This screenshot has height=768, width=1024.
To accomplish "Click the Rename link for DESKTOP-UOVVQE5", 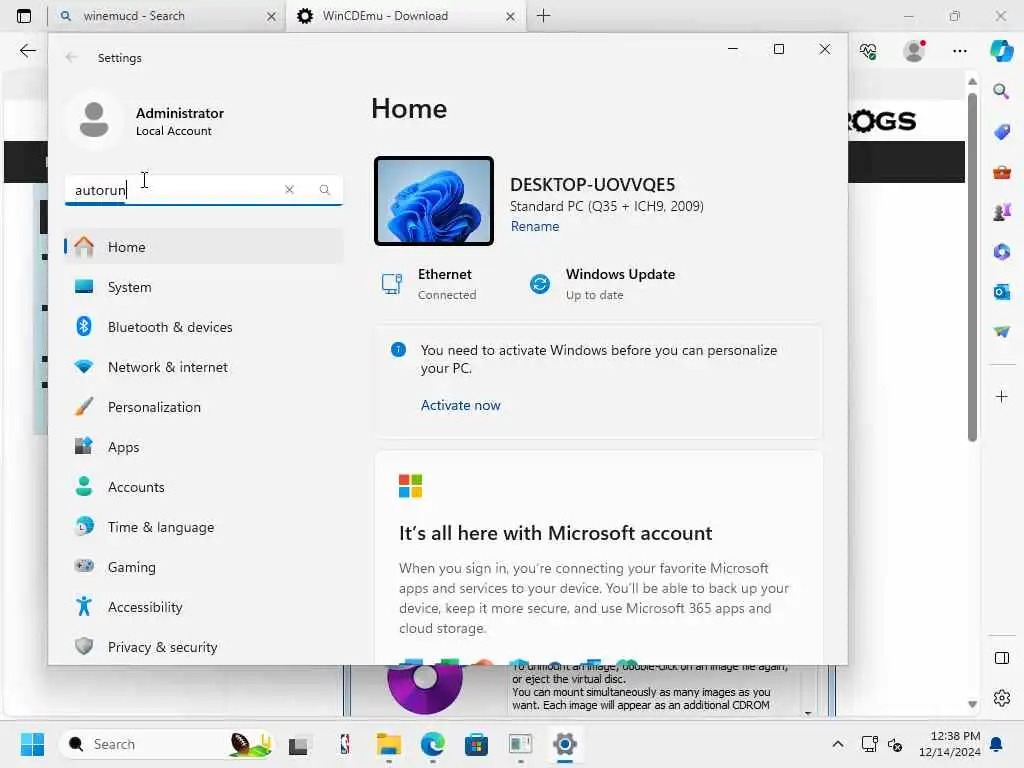I will tap(535, 226).
